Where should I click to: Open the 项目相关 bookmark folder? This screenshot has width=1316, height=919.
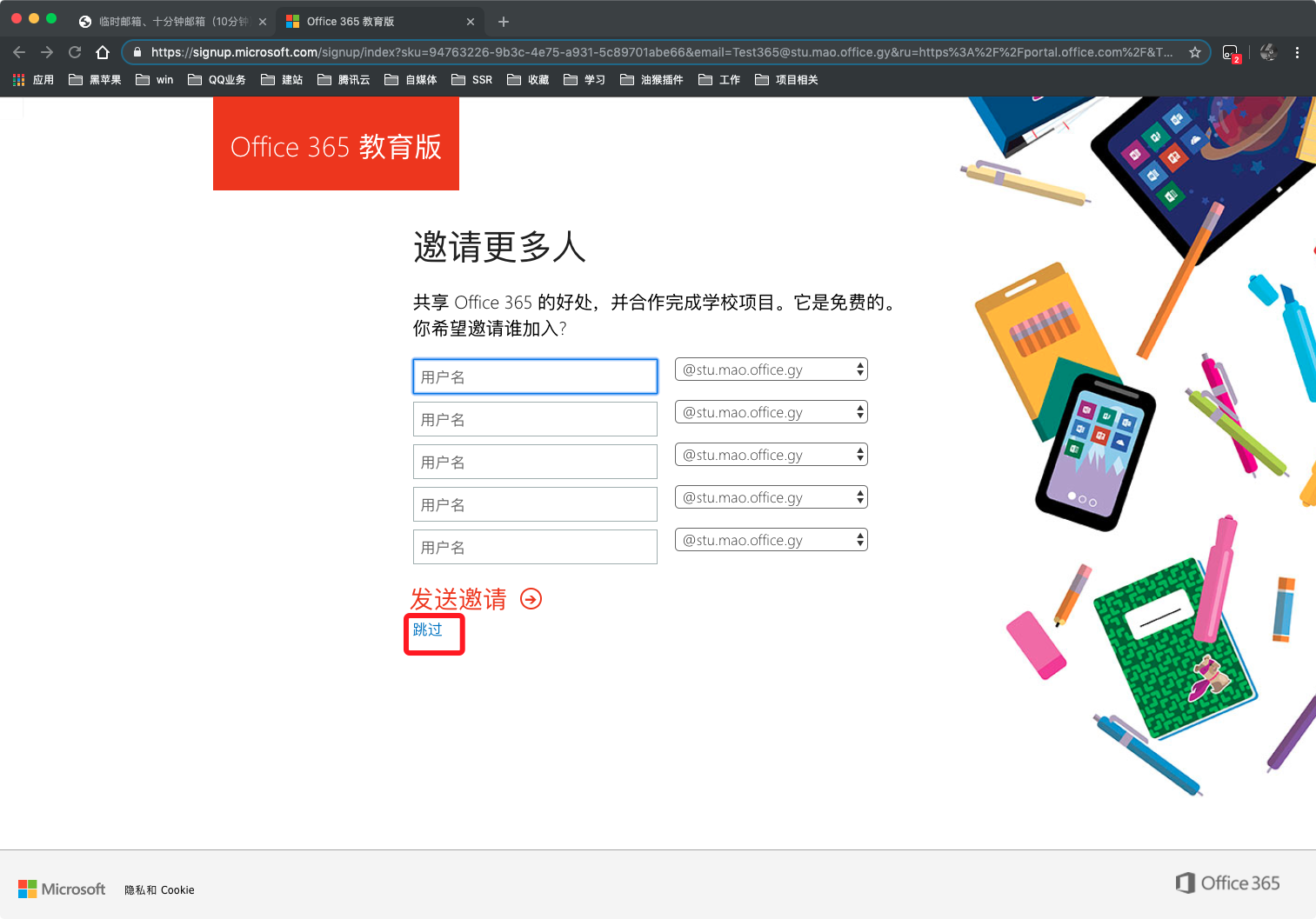tap(786, 80)
